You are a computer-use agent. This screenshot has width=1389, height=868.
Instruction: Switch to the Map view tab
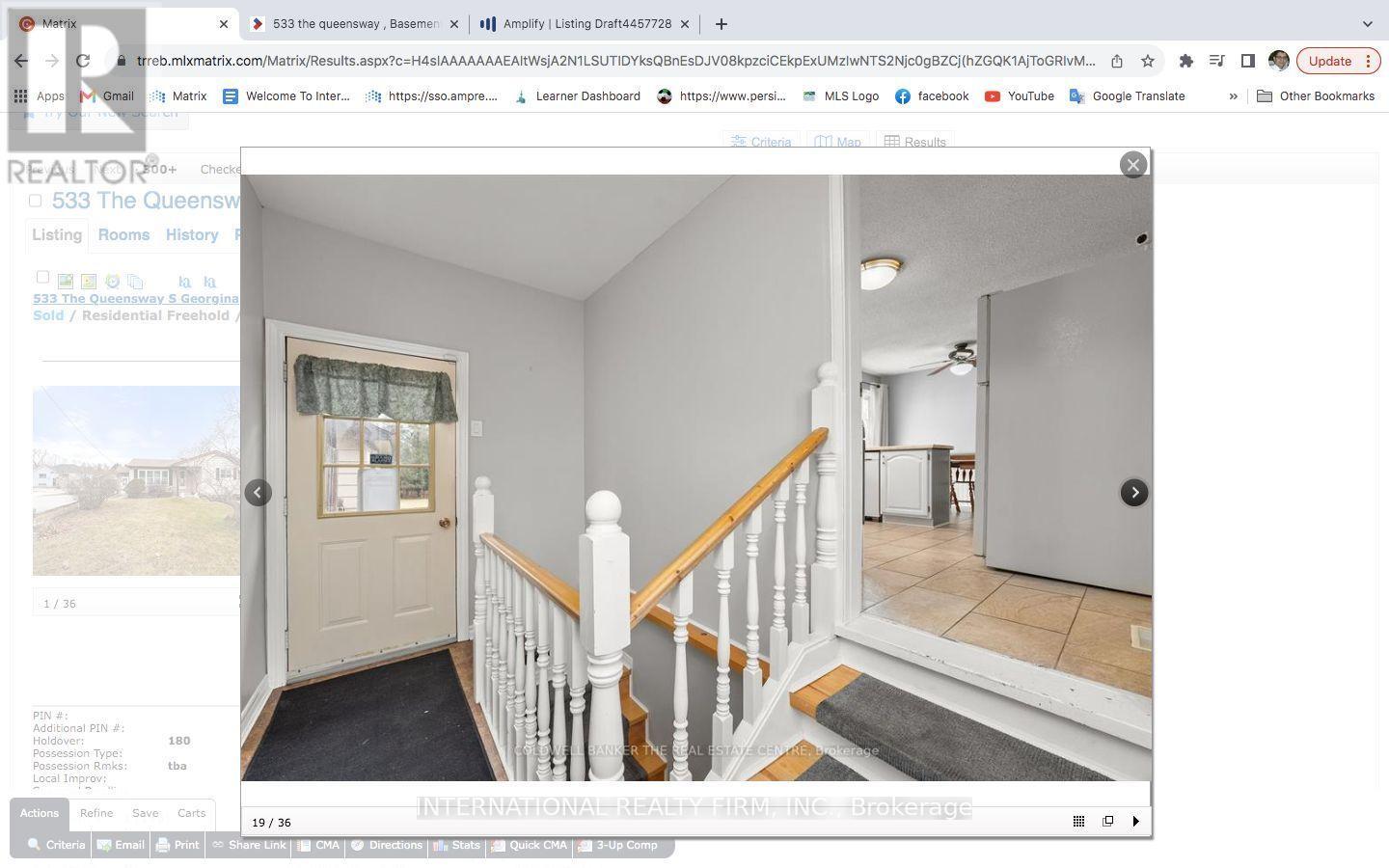tap(837, 142)
